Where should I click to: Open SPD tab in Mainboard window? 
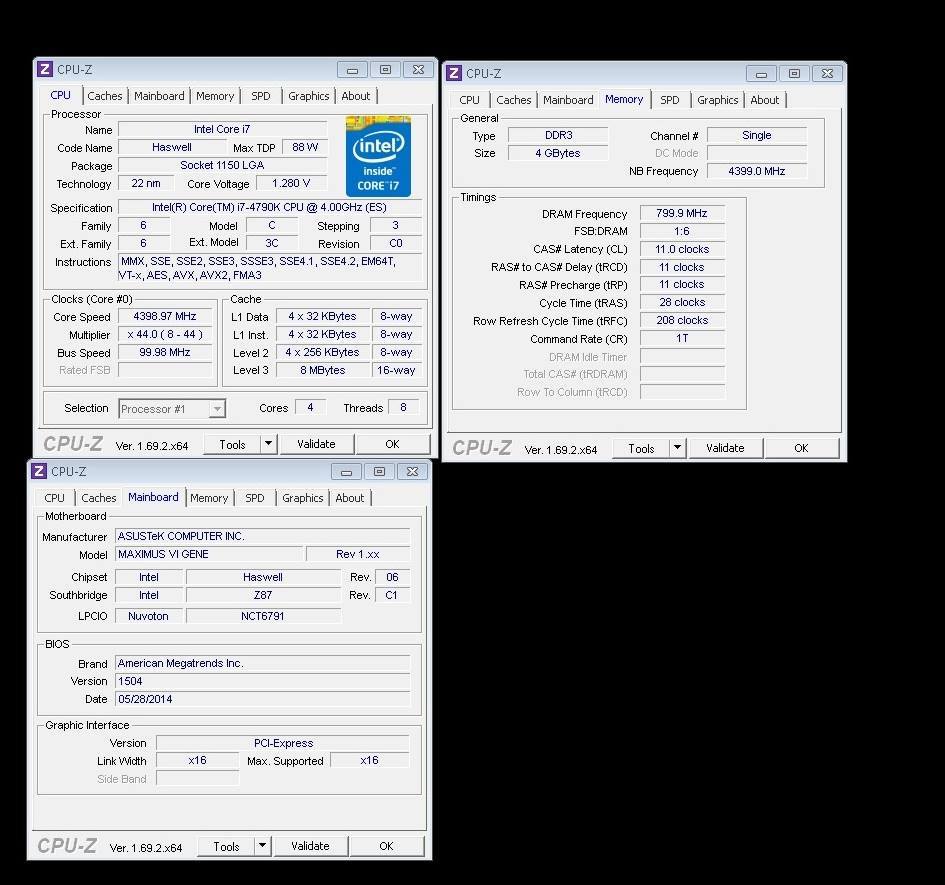254,498
